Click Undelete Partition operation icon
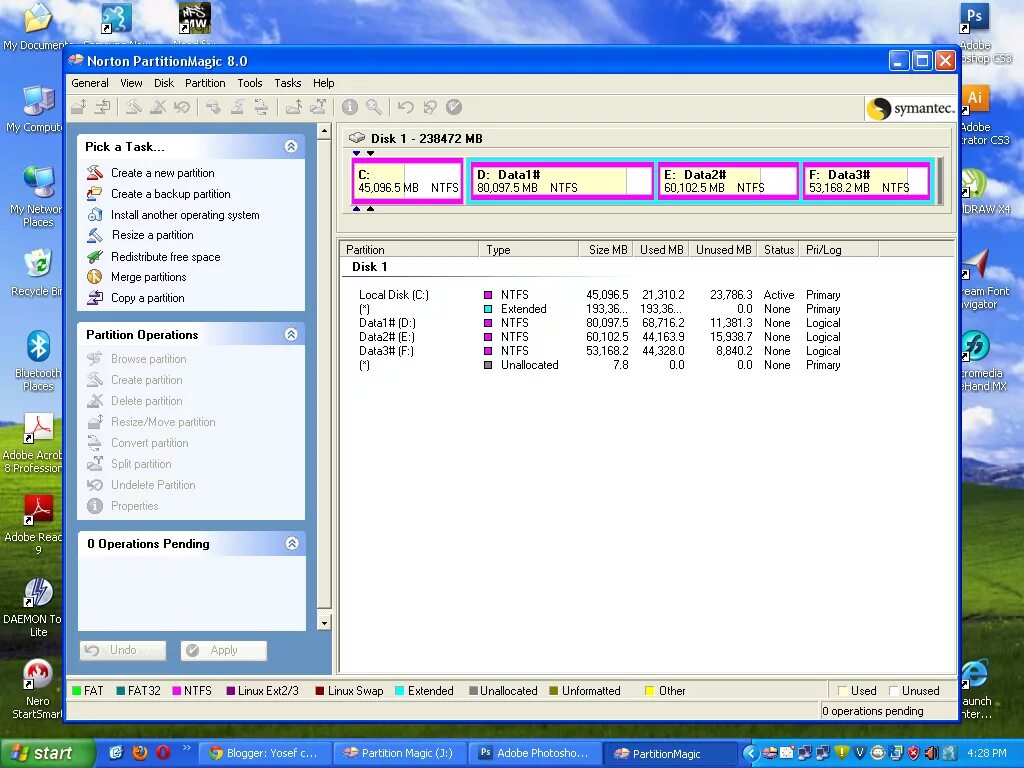1024x768 pixels. [x=95, y=485]
